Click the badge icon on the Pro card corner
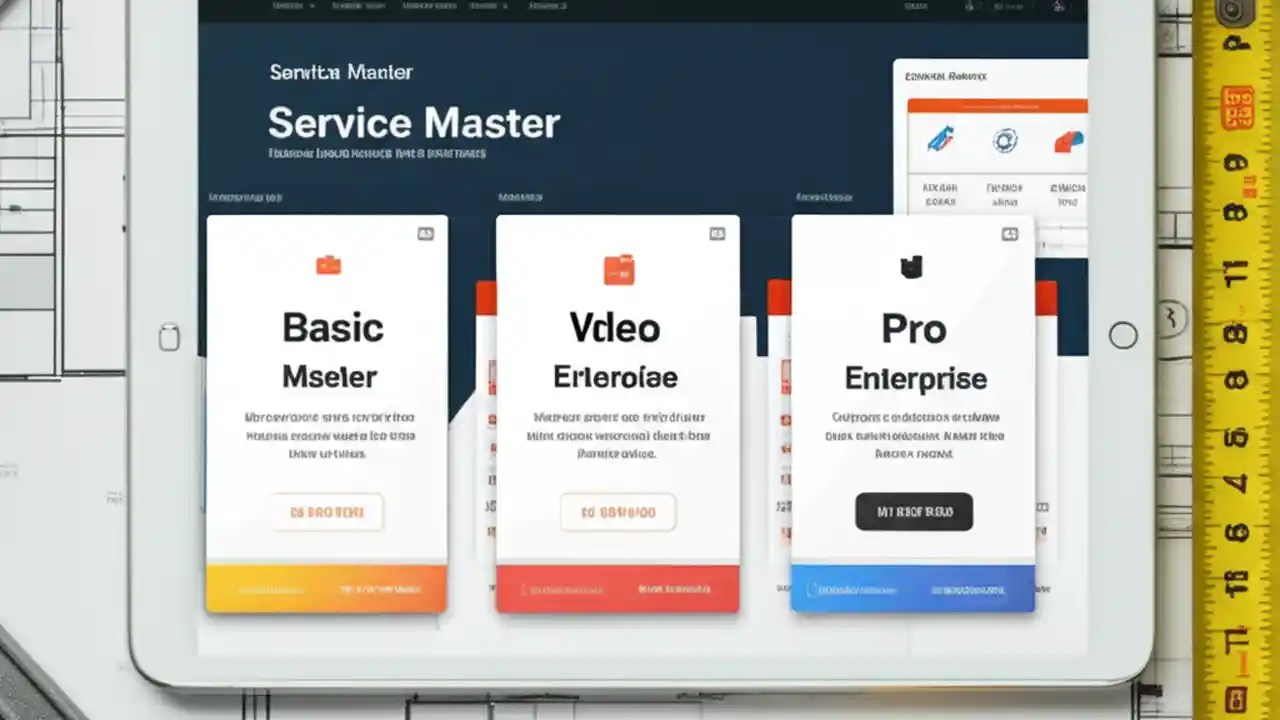Image resolution: width=1280 pixels, height=720 pixels. [x=1009, y=232]
